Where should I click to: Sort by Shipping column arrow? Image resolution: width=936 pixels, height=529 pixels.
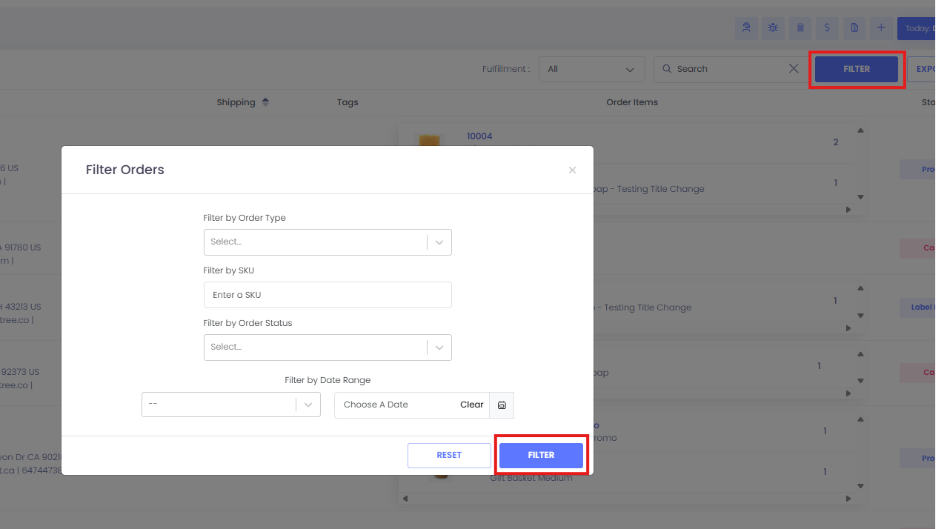(265, 102)
